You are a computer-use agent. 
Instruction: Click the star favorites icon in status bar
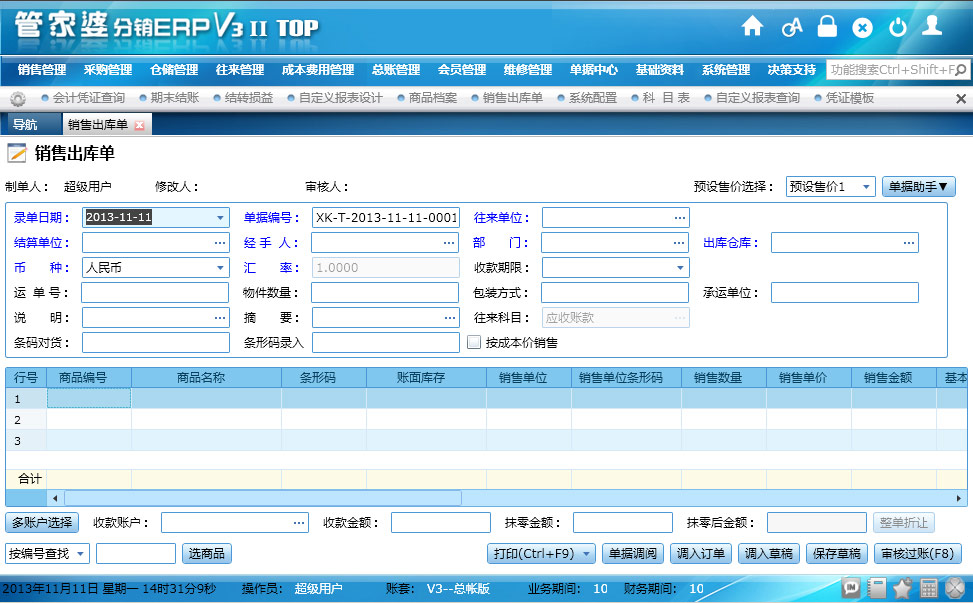903,588
